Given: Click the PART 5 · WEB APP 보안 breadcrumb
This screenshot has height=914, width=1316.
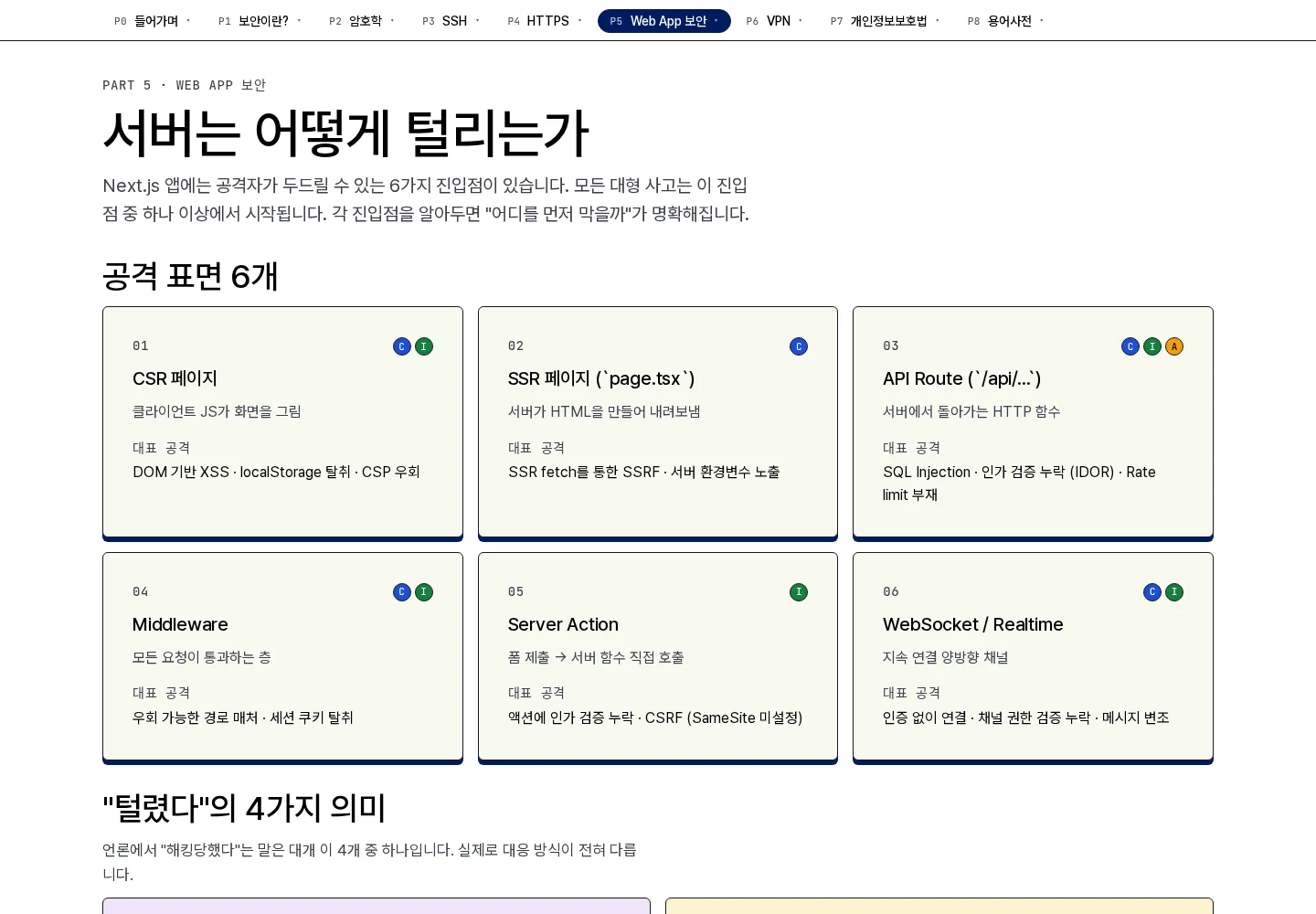Looking at the screenshot, I should (184, 85).
